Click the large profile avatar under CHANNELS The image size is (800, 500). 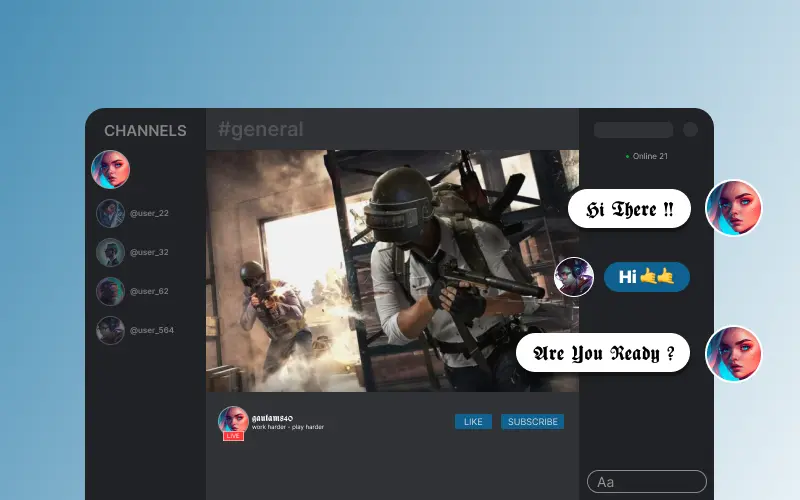pos(110,170)
